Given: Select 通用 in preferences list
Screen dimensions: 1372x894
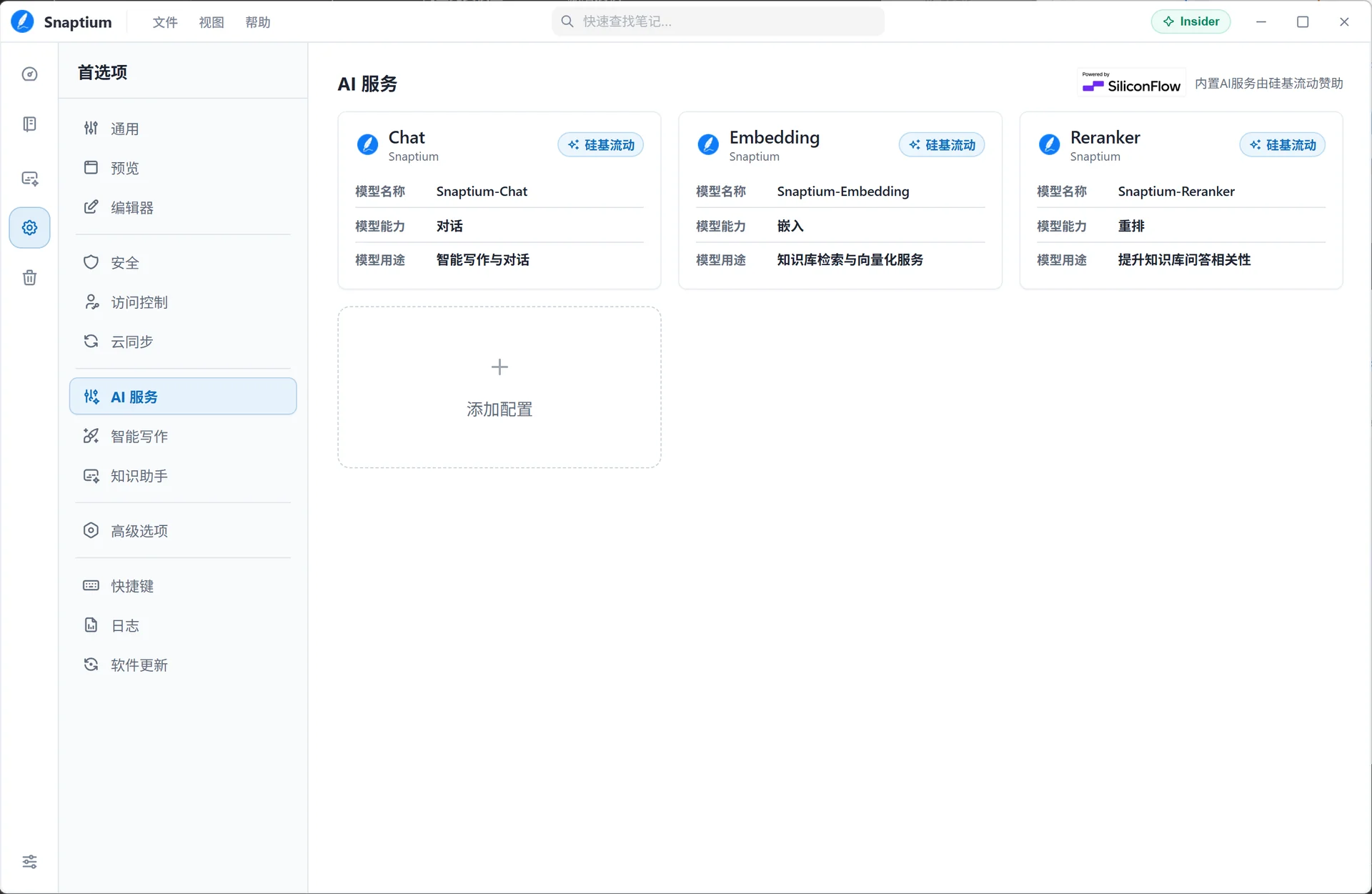Looking at the screenshot, I should (183, 129).
